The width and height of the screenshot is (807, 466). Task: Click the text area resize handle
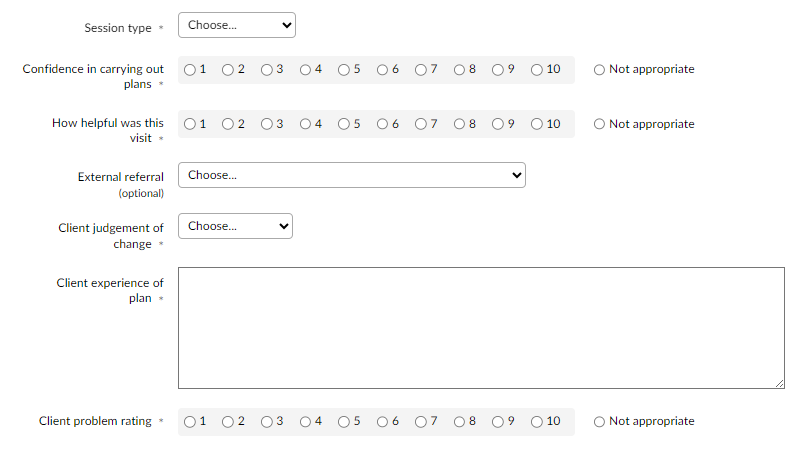point(779,383)
